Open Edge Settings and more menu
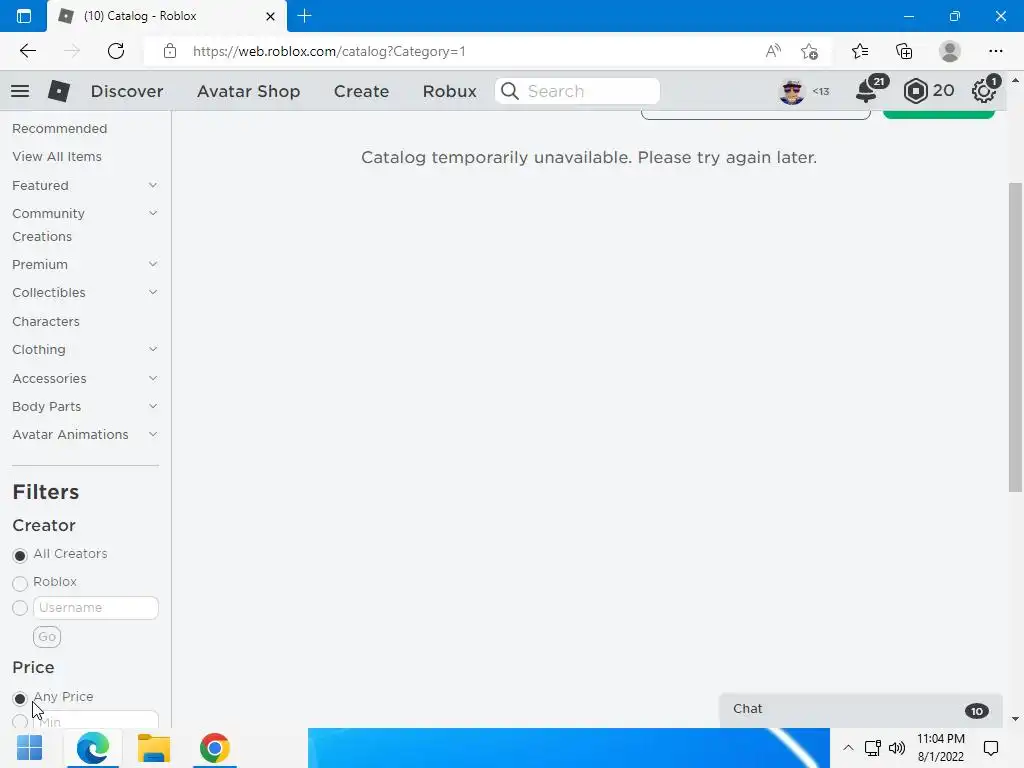 coord(995,51)
